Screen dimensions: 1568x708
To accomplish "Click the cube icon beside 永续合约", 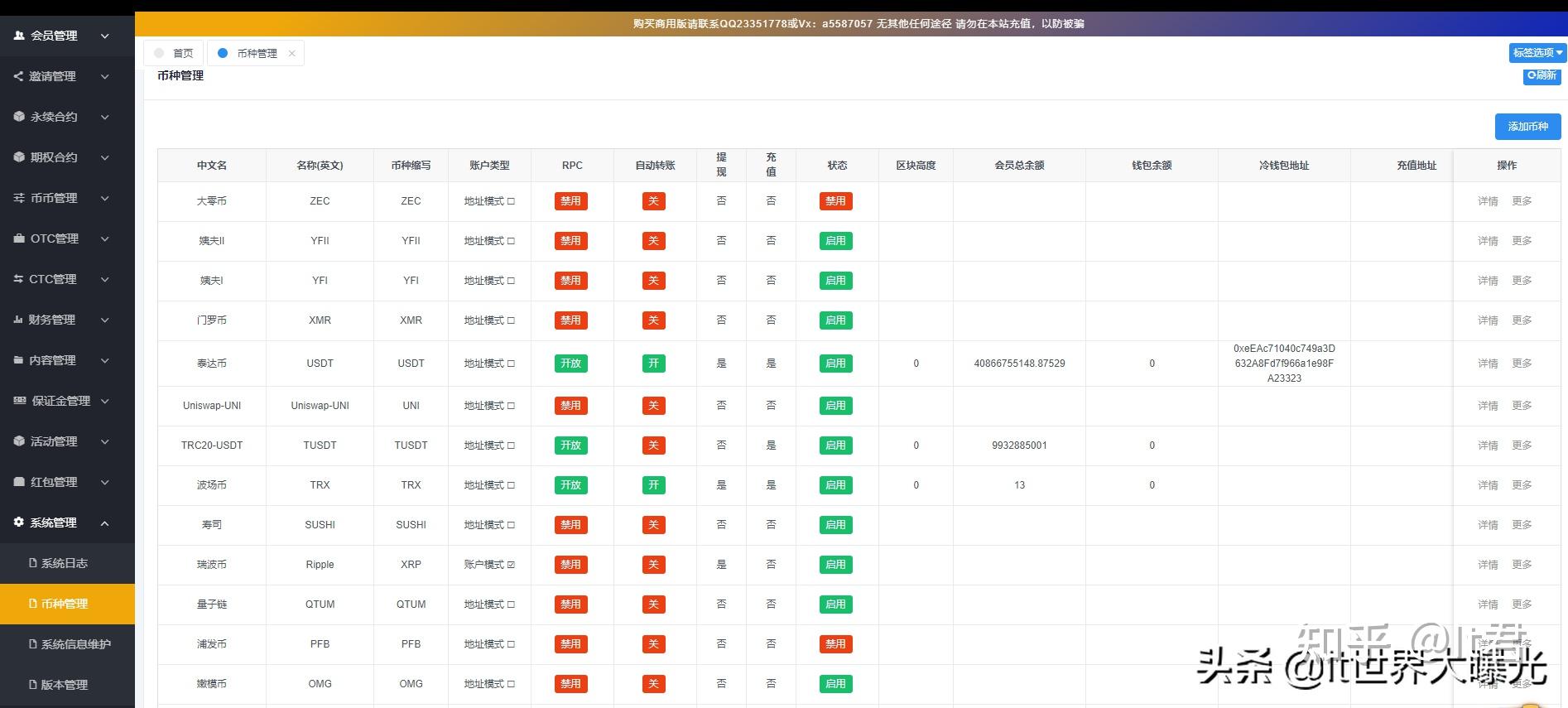I will pos(19,117).
